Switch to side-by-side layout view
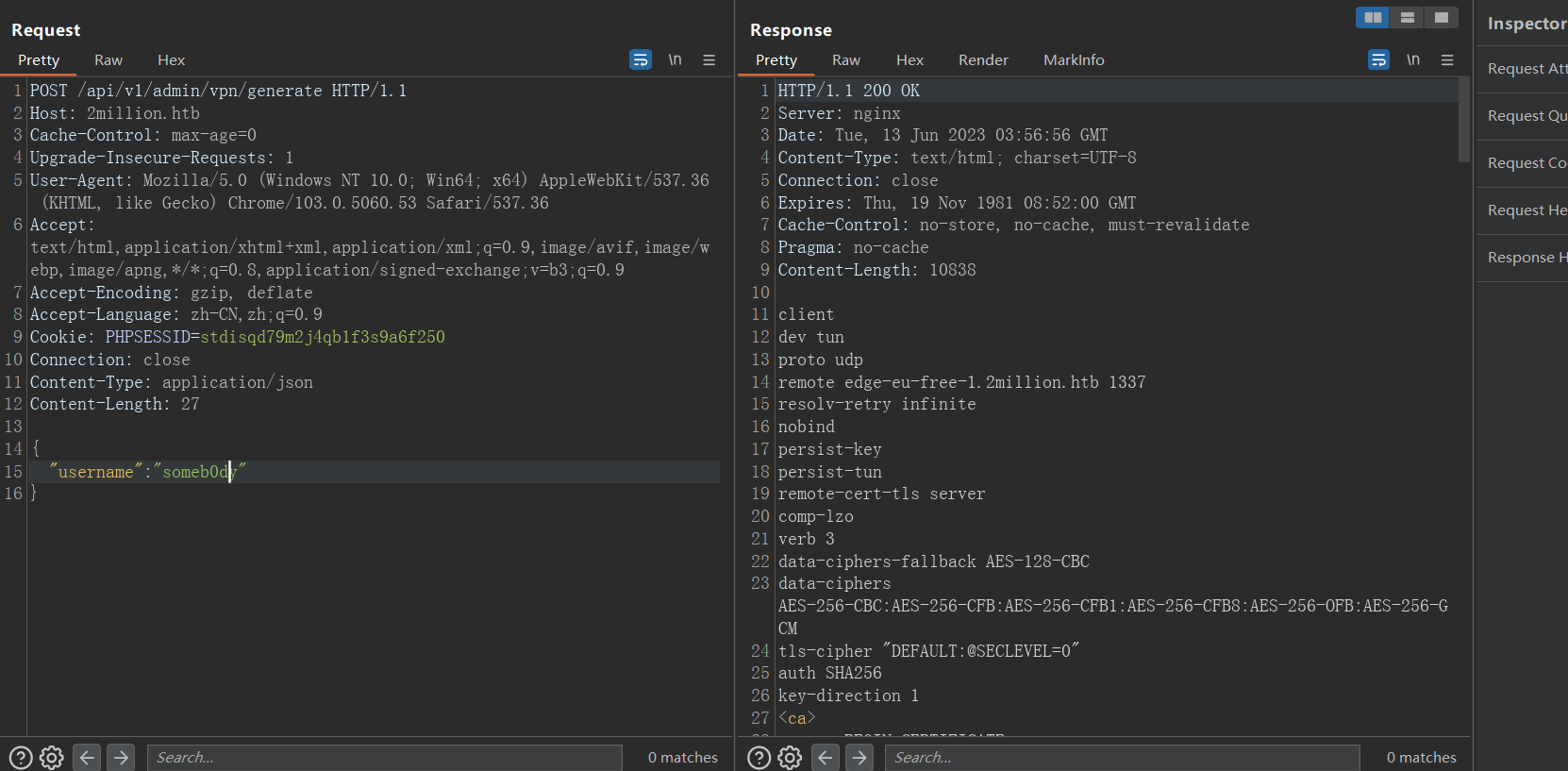The width and height of the screenshot is (1568, 771). 1373,17
